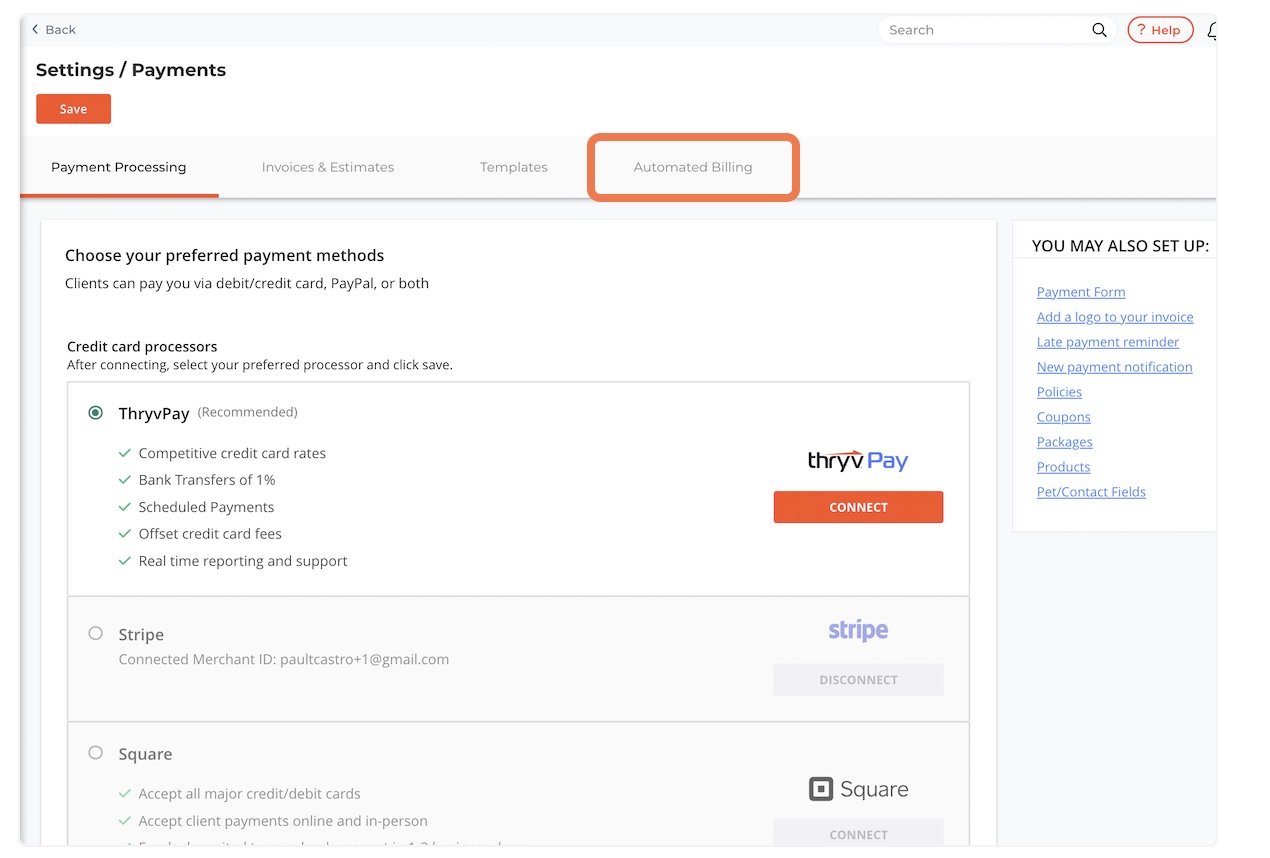Click the Accept client payments online and in-person text
This screenshot has width=1270, height=858.
pyautogui.click(x=283, y=821)
